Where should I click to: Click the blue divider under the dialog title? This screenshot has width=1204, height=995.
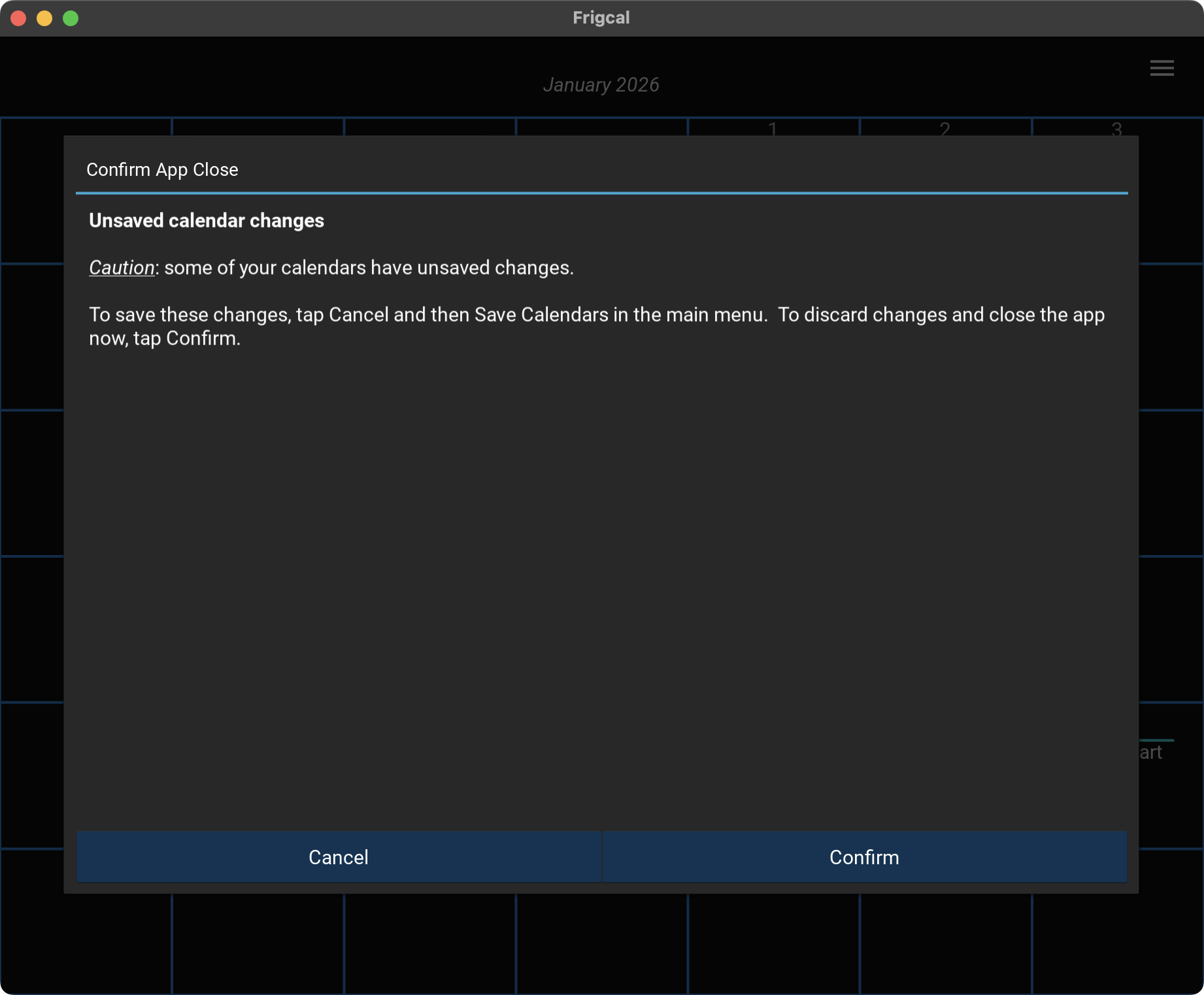pos(601,193)
